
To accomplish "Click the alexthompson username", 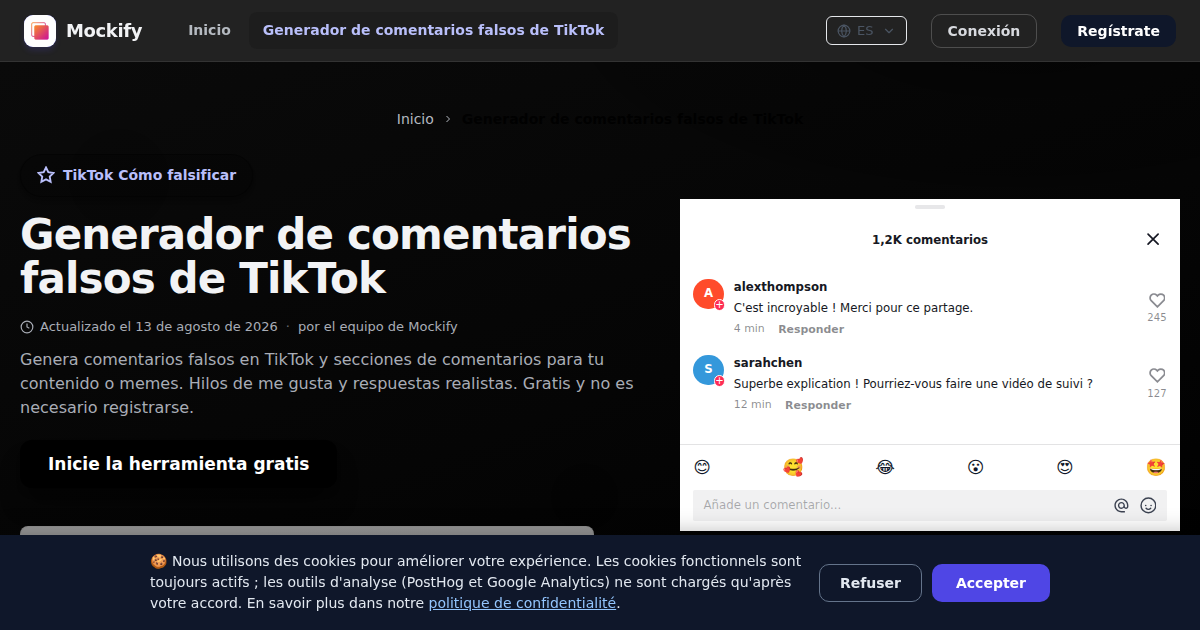I will [780, 287].
